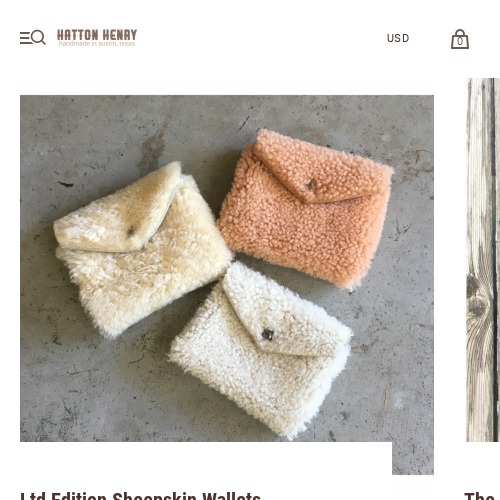Screen dimensions: 500x500
Task: Click the hamburger menu lines
Action: [x=25, y=38]
